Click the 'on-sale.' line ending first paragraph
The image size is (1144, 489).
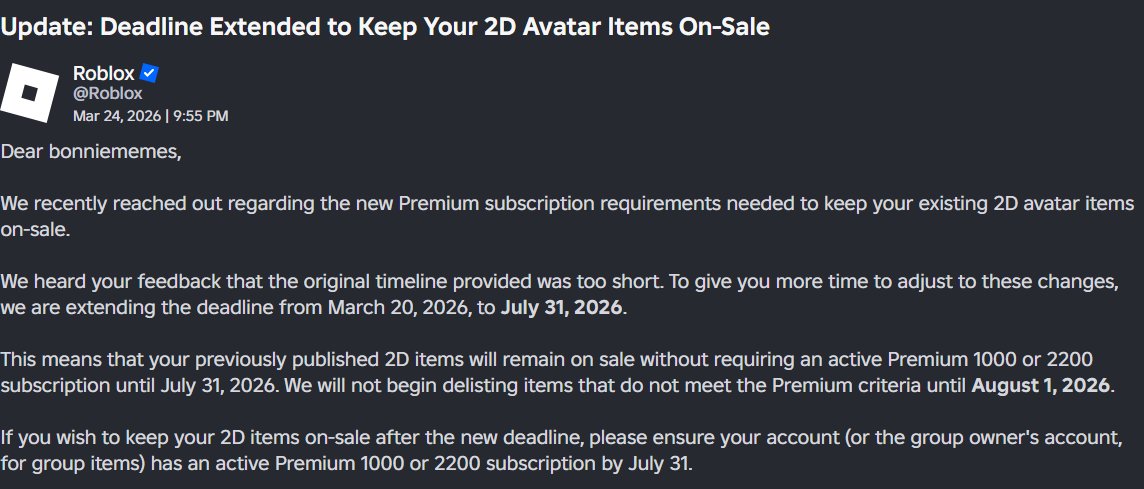[x=34, y=230]
